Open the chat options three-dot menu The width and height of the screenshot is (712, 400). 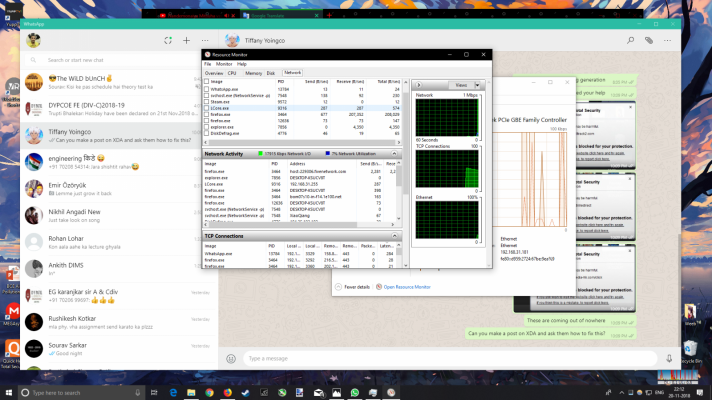coord(667,40)
